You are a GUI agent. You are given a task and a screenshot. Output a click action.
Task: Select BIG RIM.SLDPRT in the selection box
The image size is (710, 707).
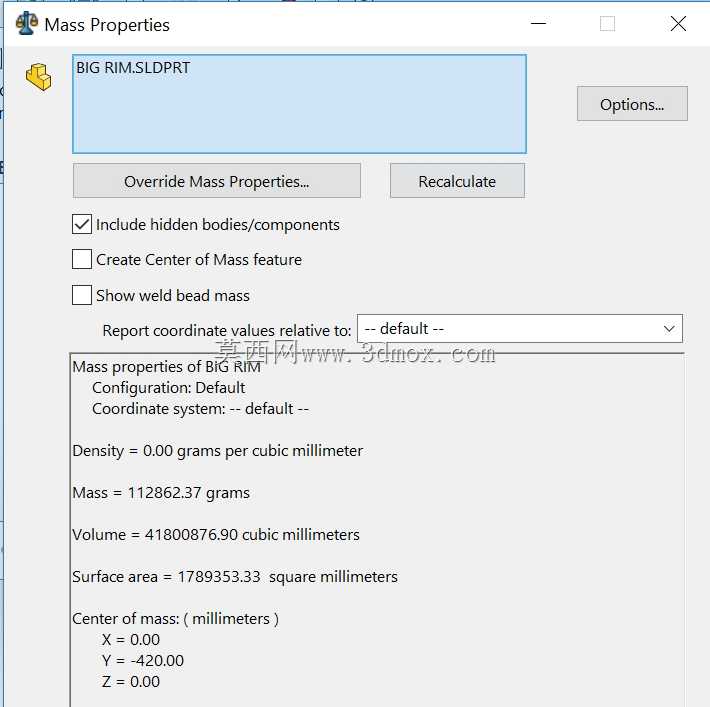click(133, 68)
